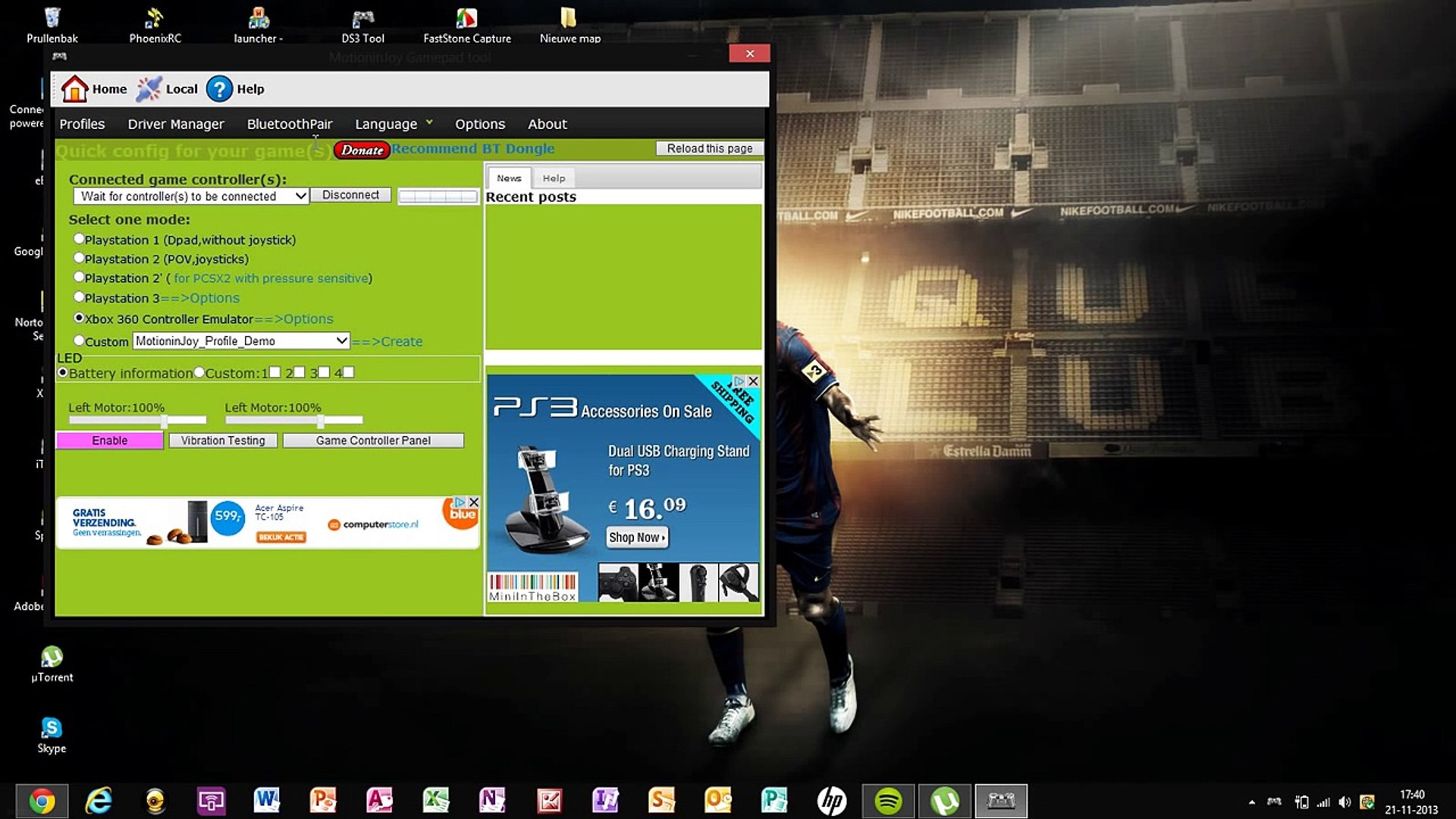Click the pink Enable button

(x=110, y=441)
